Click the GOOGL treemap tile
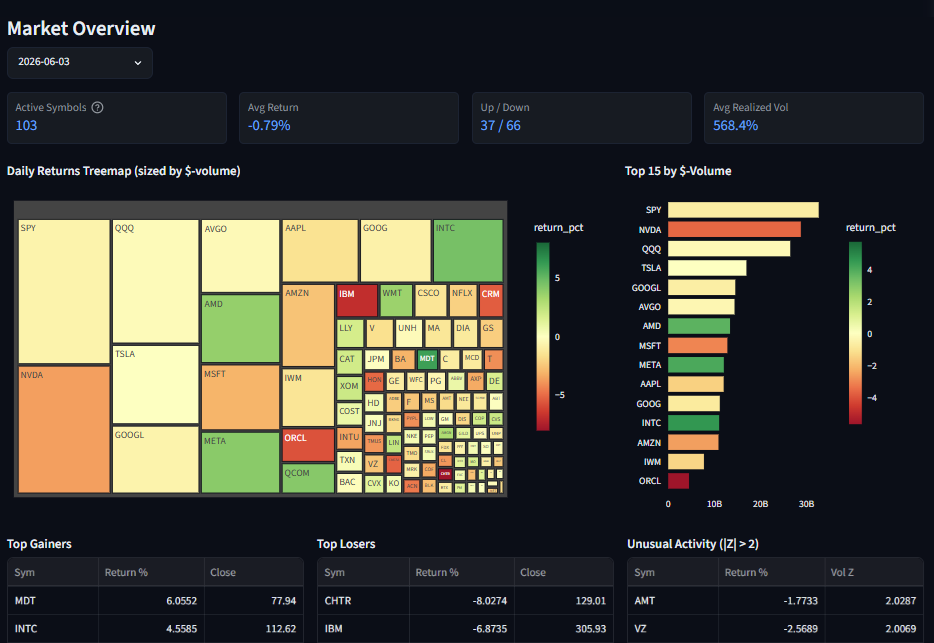934x643 pixels. coord(155,459)
